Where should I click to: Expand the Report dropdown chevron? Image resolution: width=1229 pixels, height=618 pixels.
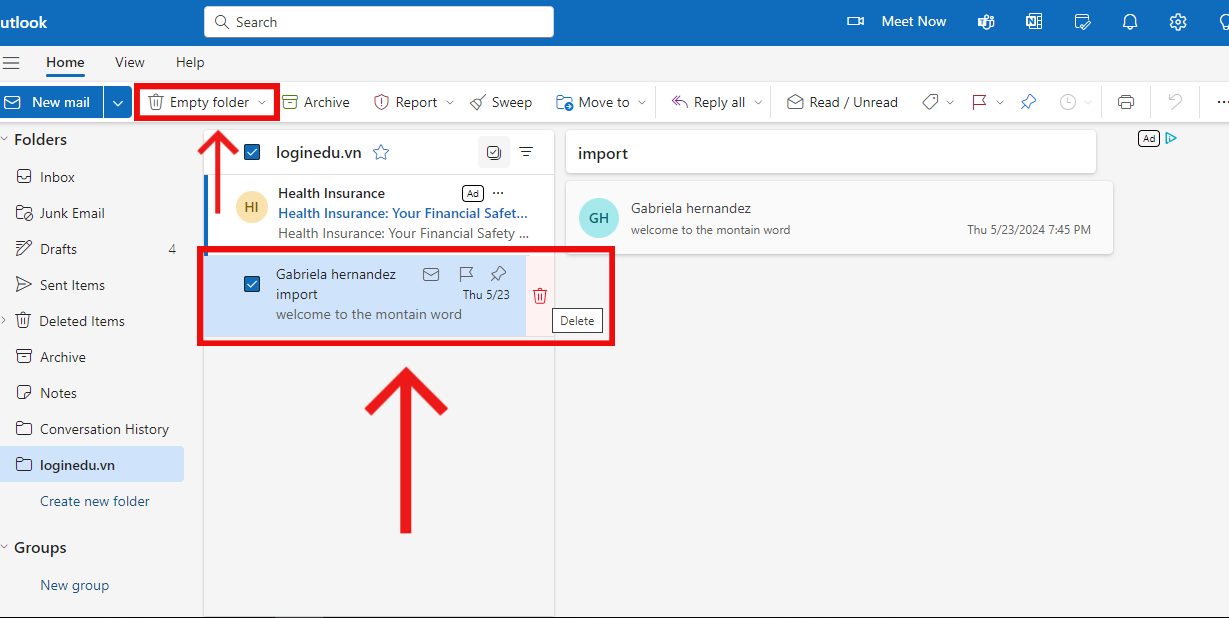(449, 102)
